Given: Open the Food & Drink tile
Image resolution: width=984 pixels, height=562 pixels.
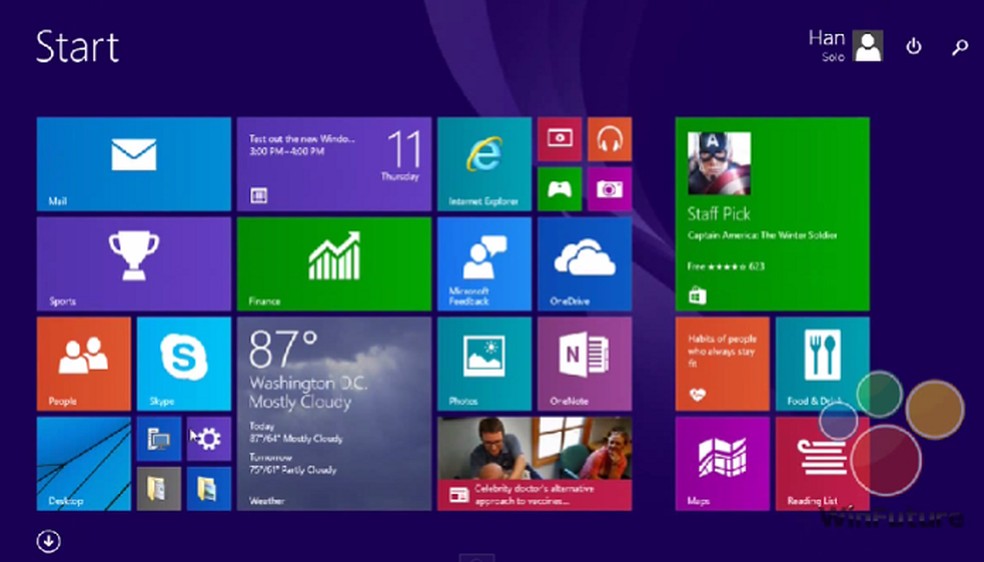Looking at the screenshot, I should coord(823,364).
